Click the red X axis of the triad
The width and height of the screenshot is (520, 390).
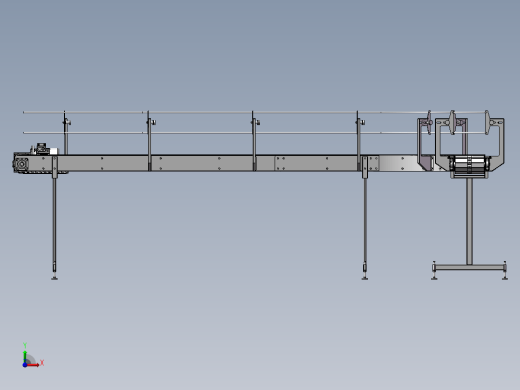pyautogui.click(x=33, y=365)
